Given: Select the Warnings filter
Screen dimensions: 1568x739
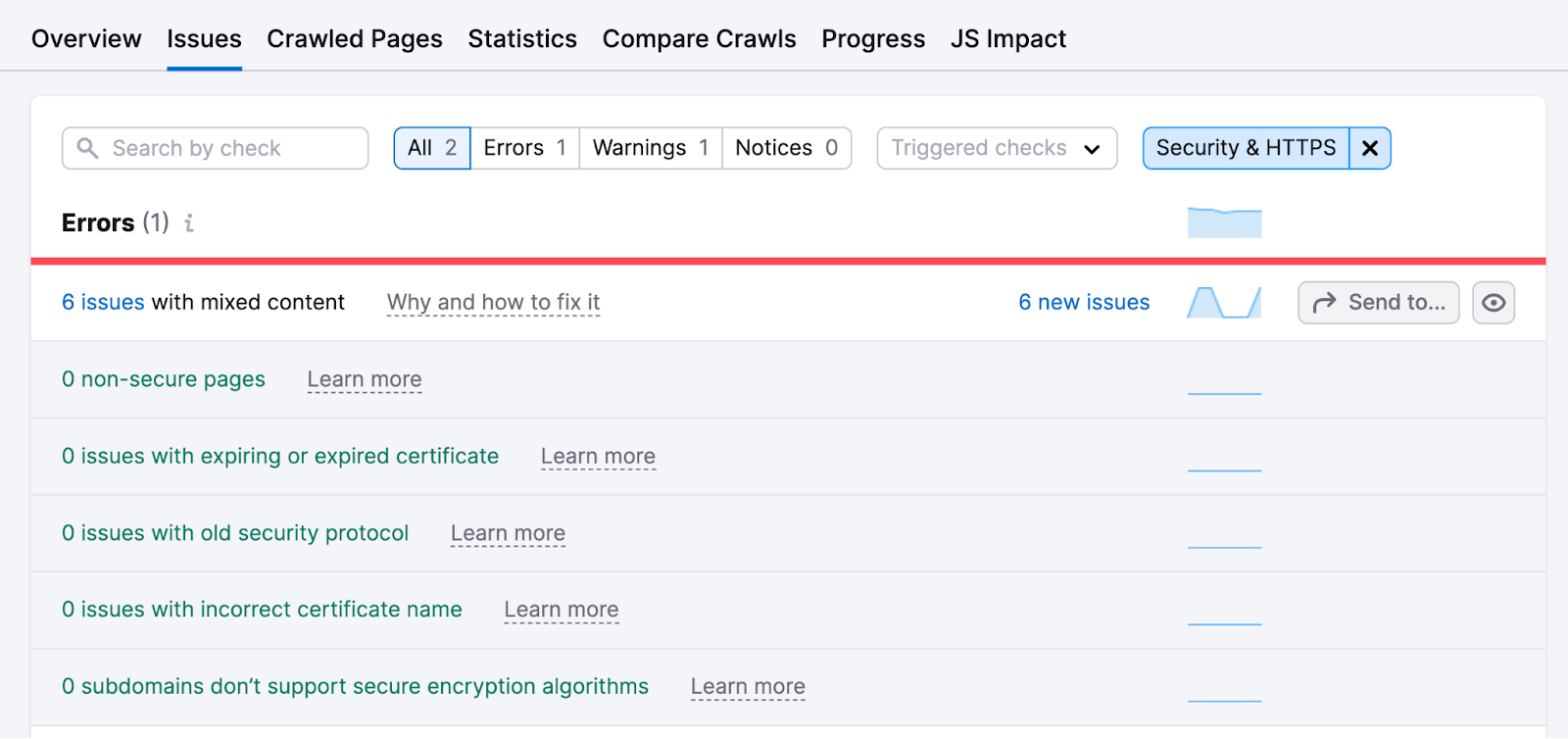Looking at the screenshot, I should pos(649,148).
